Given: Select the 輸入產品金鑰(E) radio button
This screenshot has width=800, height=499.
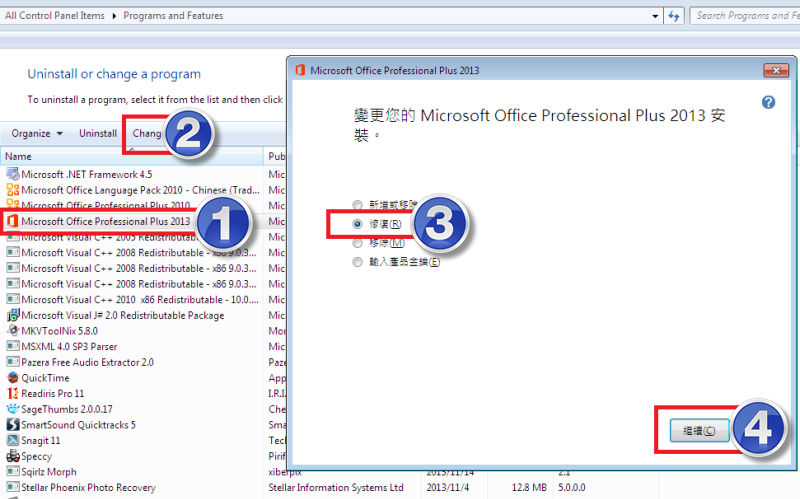Looking at the screenshot, I should point(357,262).
